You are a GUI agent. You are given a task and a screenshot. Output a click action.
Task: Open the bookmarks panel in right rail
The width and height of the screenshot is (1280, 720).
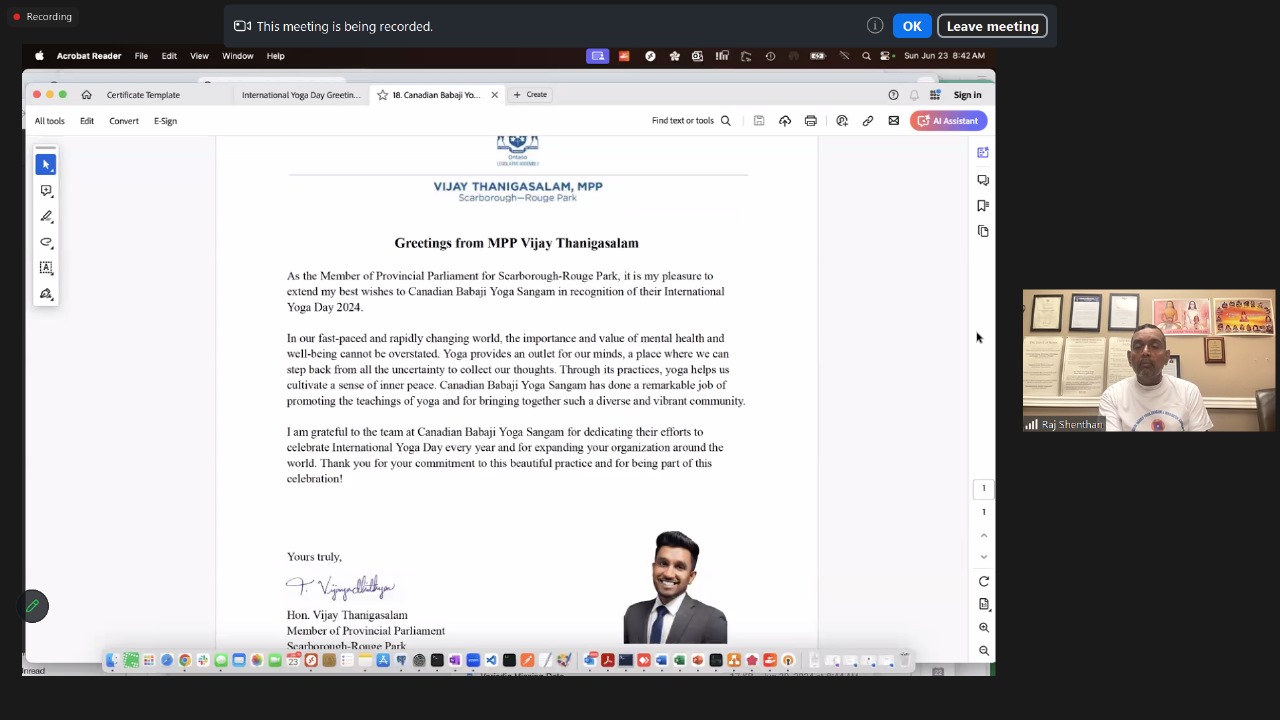click(x=983, y=206)
